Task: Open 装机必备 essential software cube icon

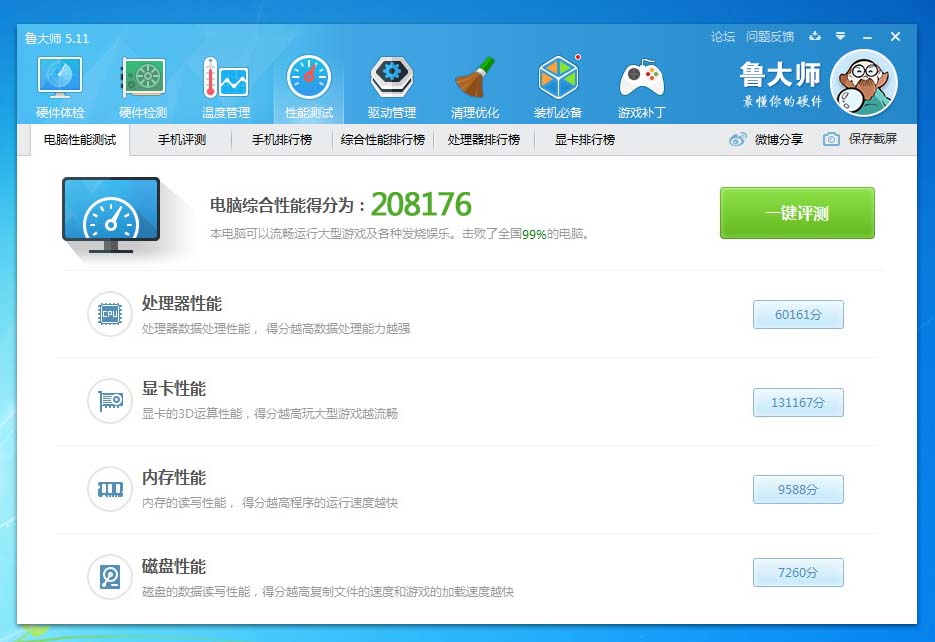Action: 558,77
